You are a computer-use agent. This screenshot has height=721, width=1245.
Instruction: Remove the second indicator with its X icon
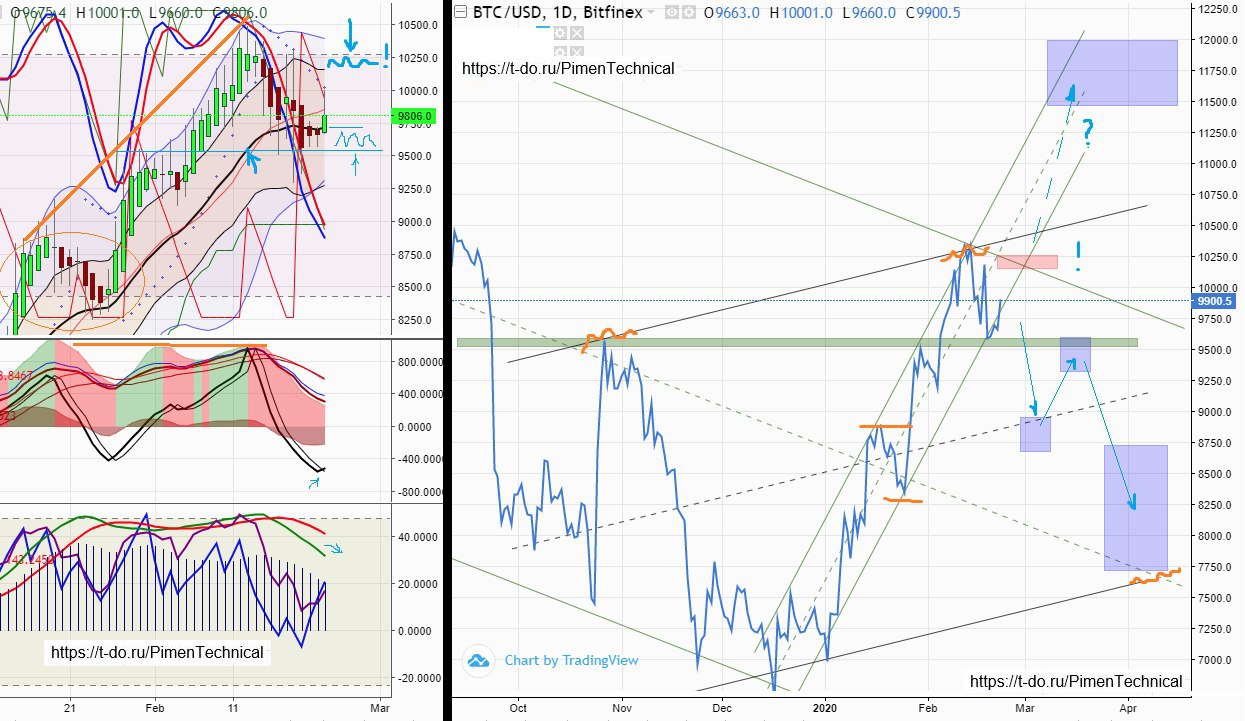click(x=577, y=51)
